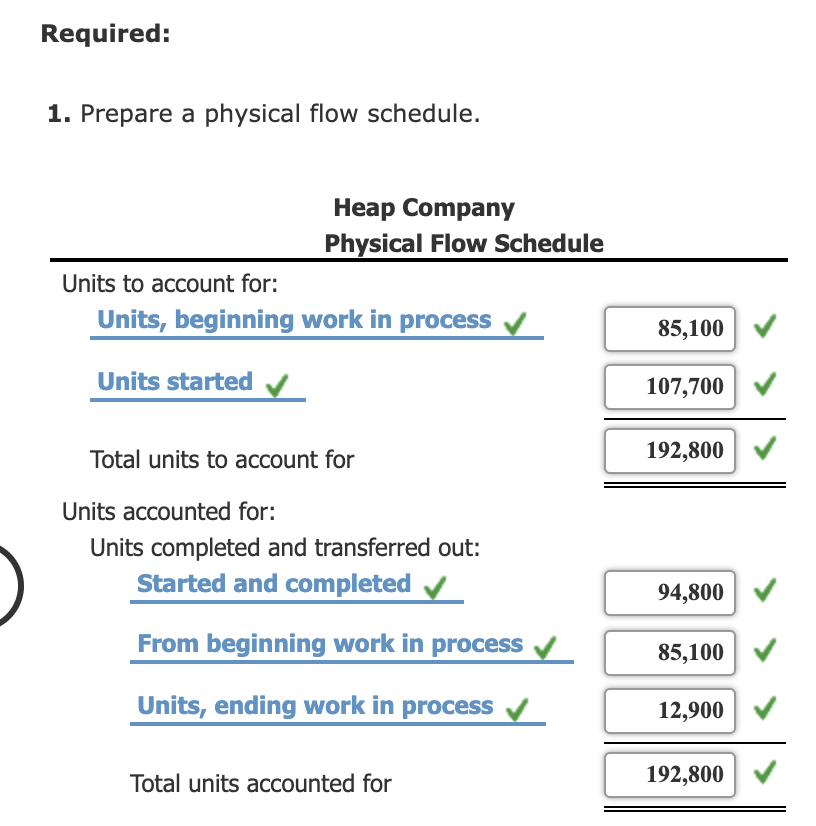Select the 107,700 units started input box
This screenshot has width=816, height=826.
tap(670, 387)
